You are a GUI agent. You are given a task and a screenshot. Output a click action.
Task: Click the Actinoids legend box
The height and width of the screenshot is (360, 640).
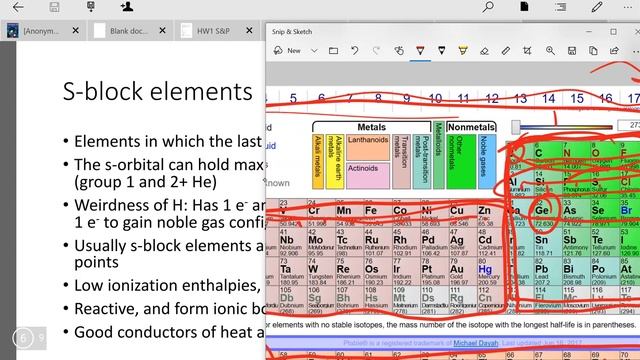click(368, 176)
